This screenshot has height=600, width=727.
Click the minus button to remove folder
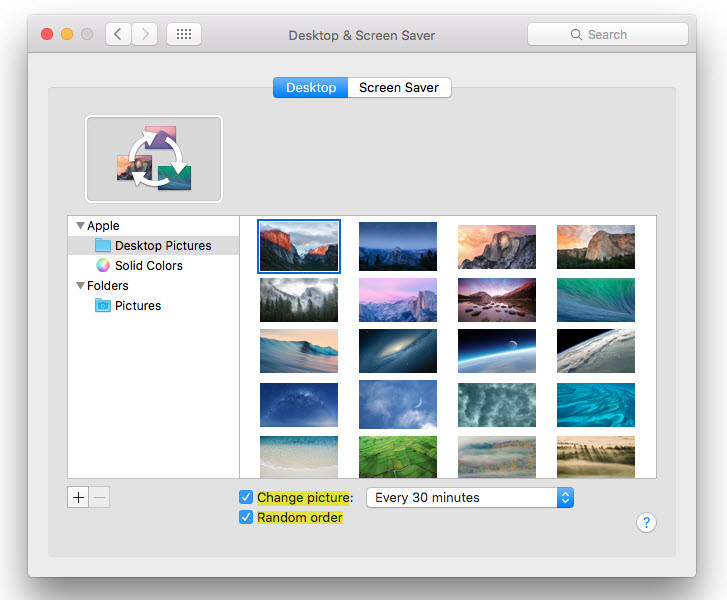(x=99, y=497)
